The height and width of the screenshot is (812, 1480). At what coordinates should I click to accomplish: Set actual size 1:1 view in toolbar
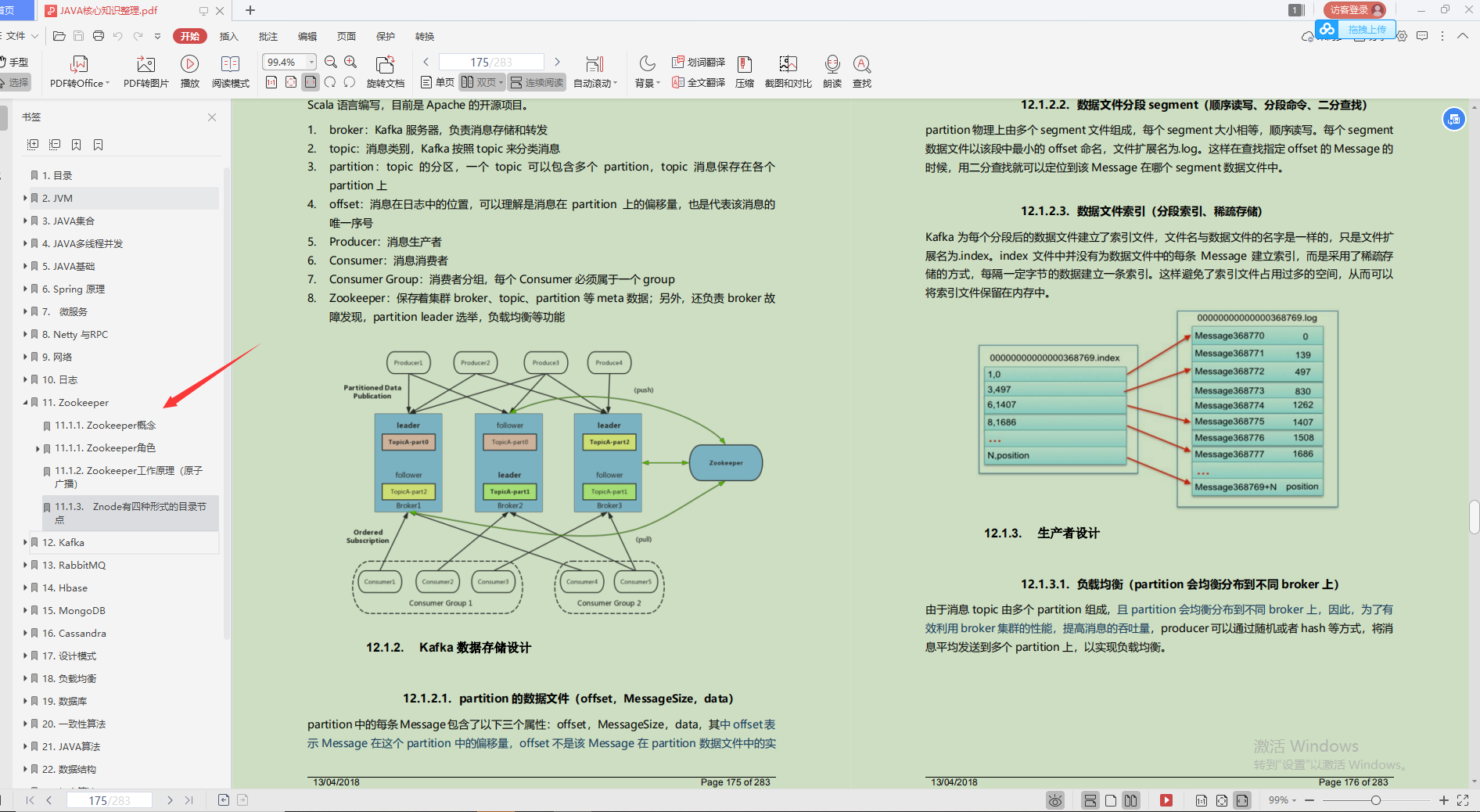pyautogui.click(x=271, y=82)
